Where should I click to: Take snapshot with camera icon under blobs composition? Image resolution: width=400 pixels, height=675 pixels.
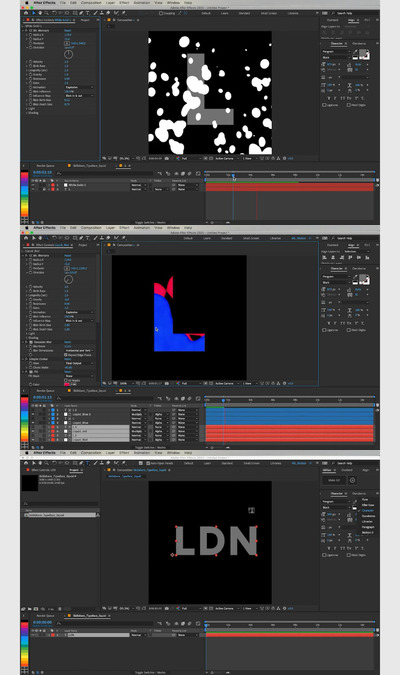click(x=167, y=158)
